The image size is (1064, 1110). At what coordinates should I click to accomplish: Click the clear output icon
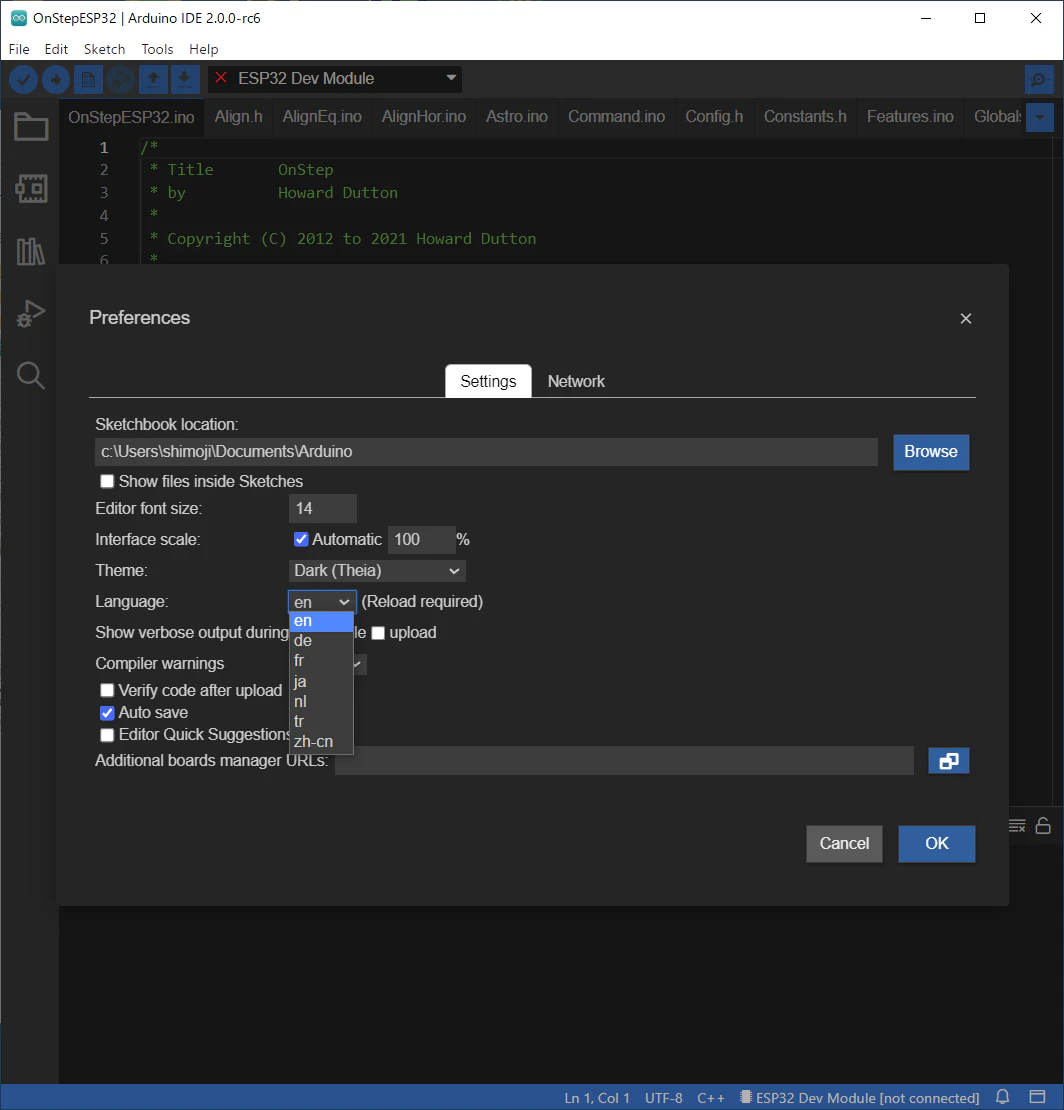(x=1017, y=825)
